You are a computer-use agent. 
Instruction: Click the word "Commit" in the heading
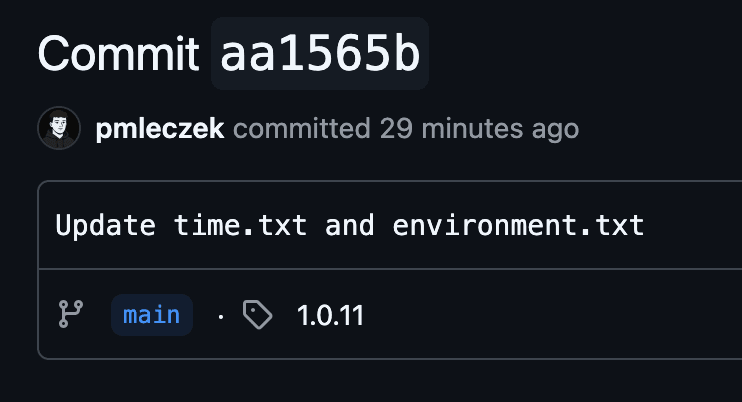pos(118,55)
